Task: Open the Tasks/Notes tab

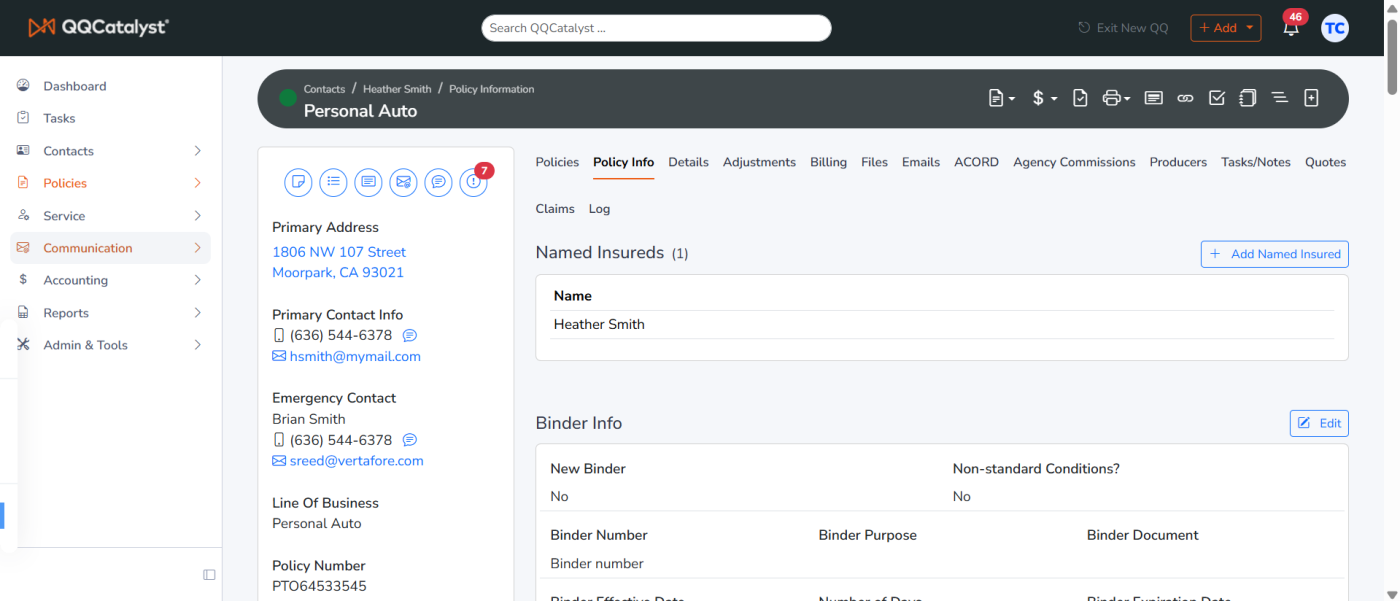Action: click(1256, 162)
